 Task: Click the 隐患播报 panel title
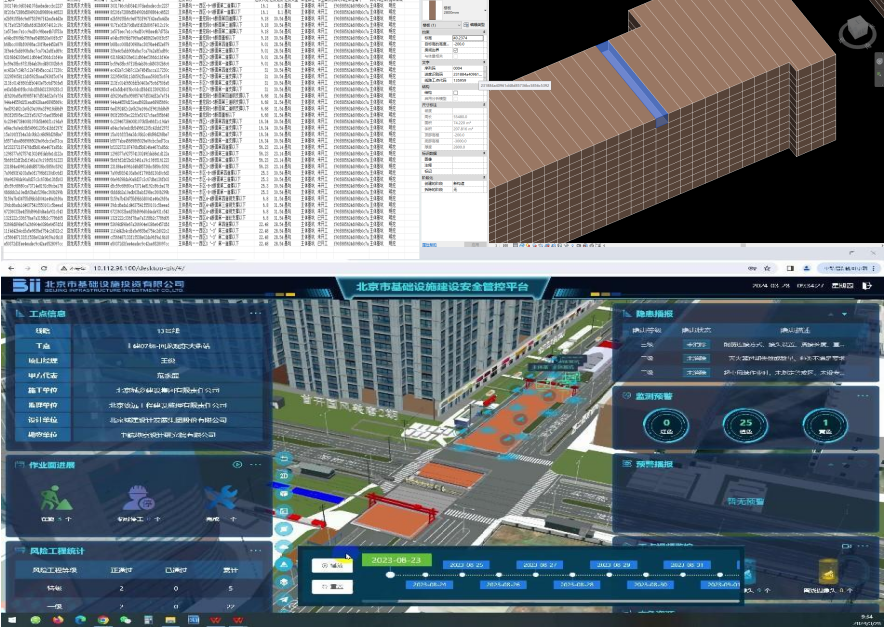point(654,314)
